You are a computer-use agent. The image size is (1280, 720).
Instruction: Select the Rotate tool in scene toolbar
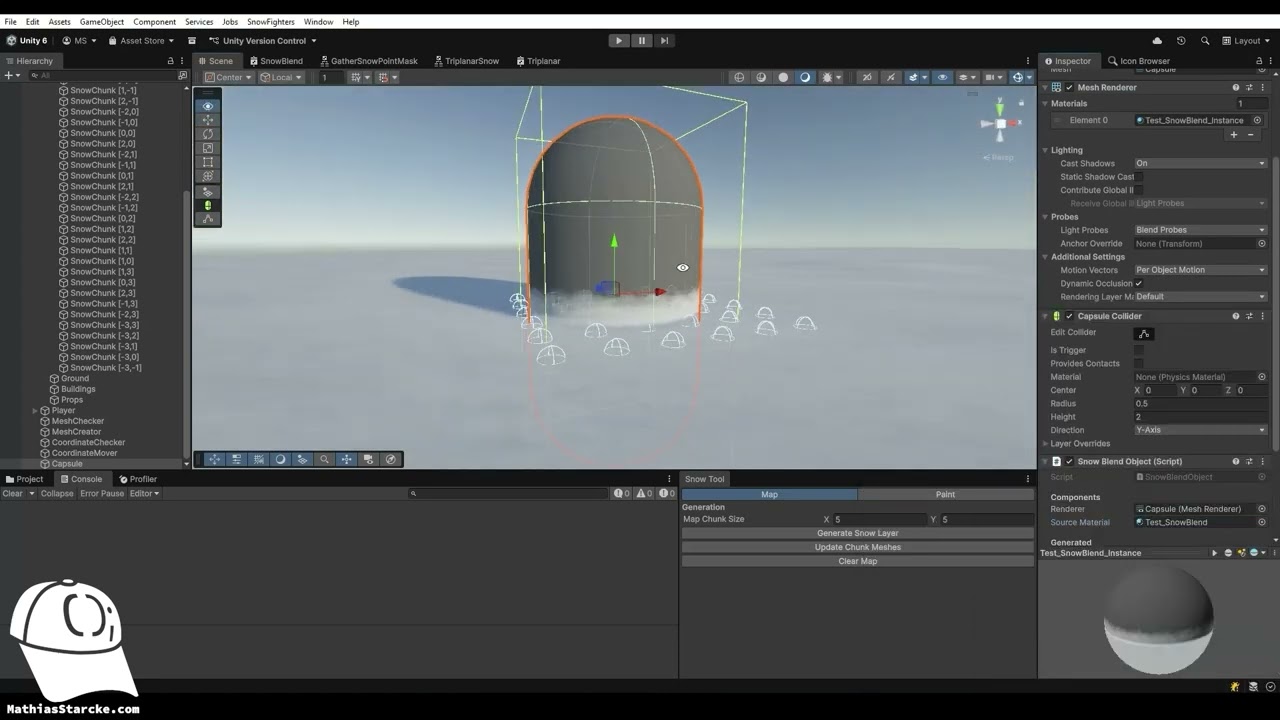(x=208, y=134)
